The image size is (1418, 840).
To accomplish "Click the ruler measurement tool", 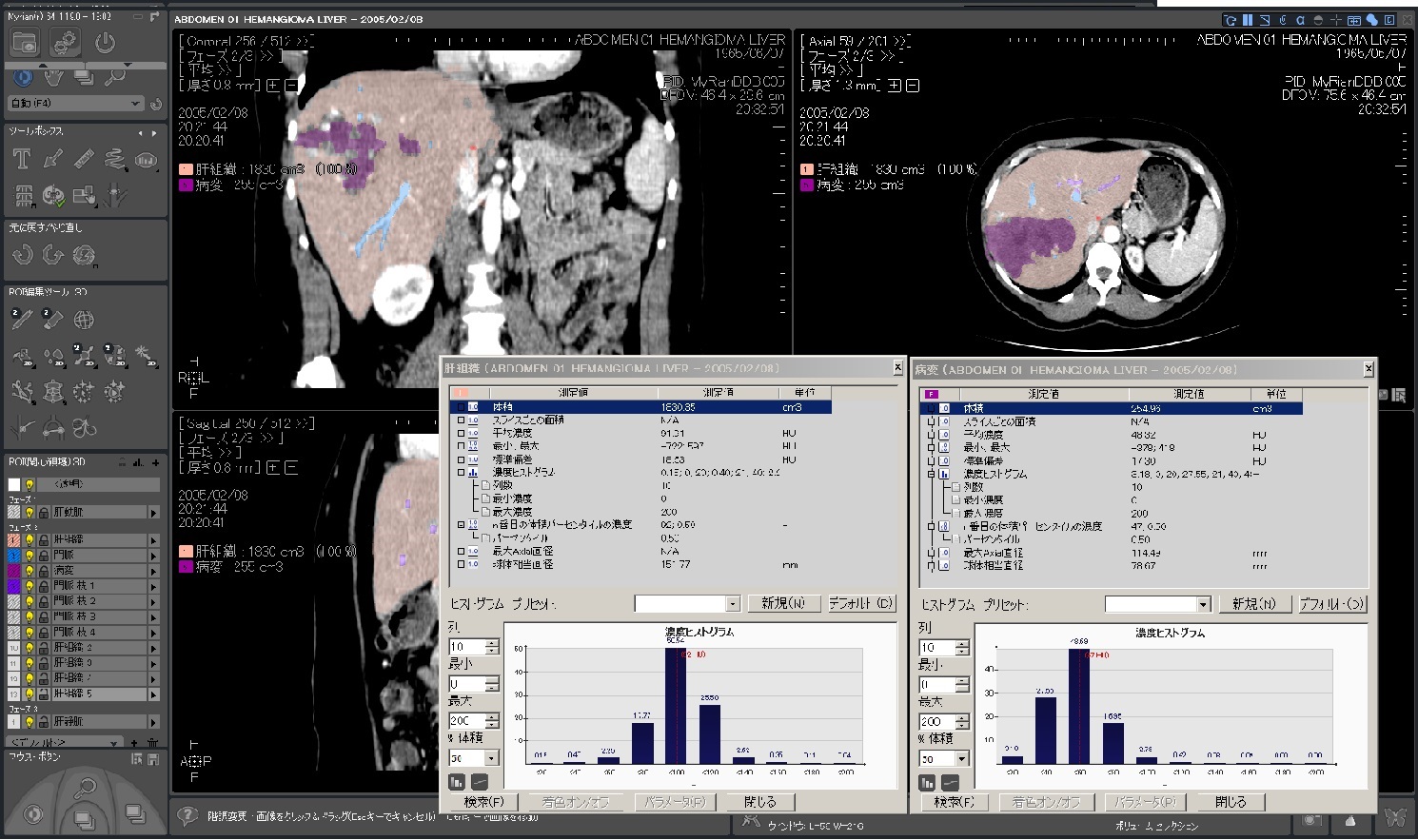I will tap(84, 159).
